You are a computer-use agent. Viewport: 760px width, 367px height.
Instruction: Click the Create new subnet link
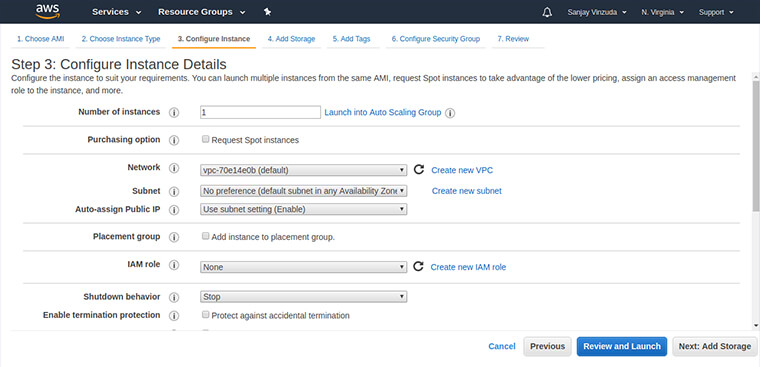coord(467,191)
